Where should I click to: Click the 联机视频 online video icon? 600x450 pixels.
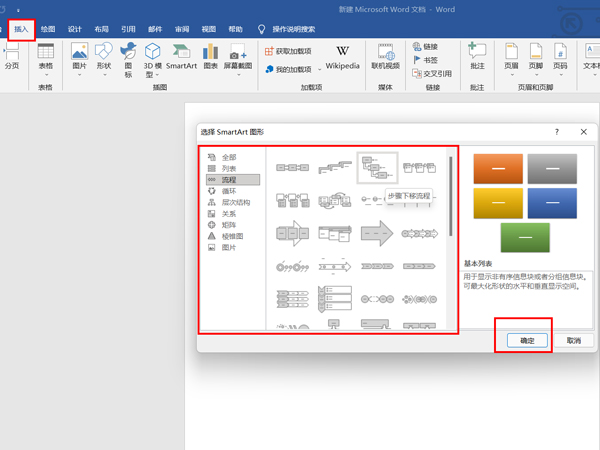(385, 56)
